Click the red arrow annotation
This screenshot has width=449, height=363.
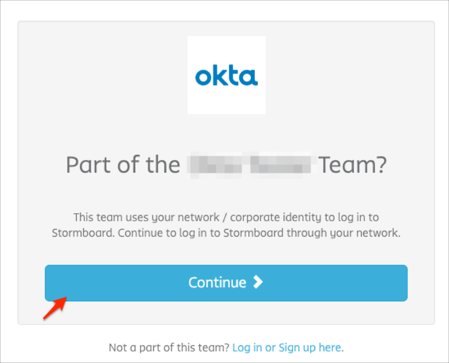[55, 308]
